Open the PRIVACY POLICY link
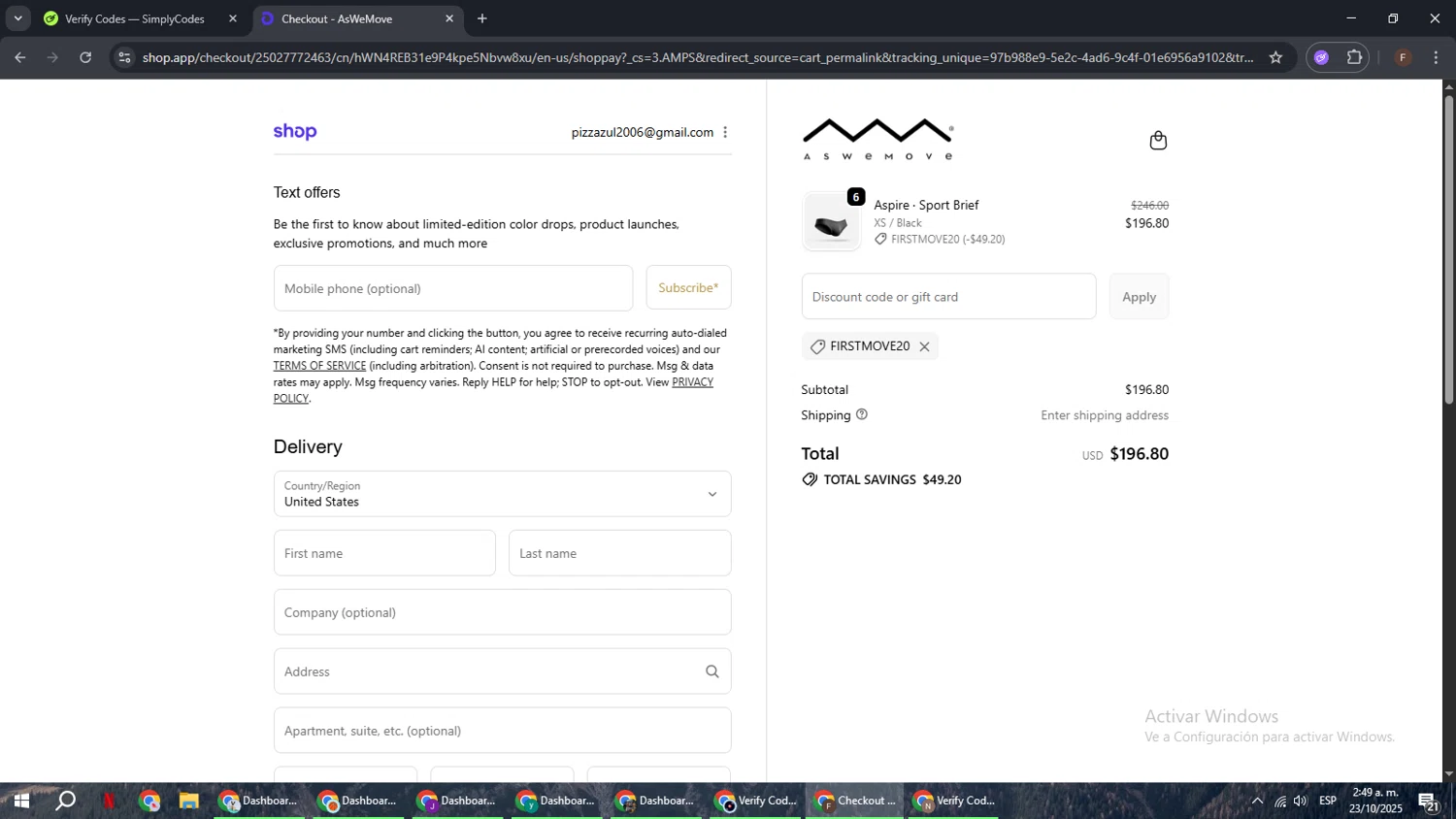Screen dimensions: 1456x819 (692, 382)
